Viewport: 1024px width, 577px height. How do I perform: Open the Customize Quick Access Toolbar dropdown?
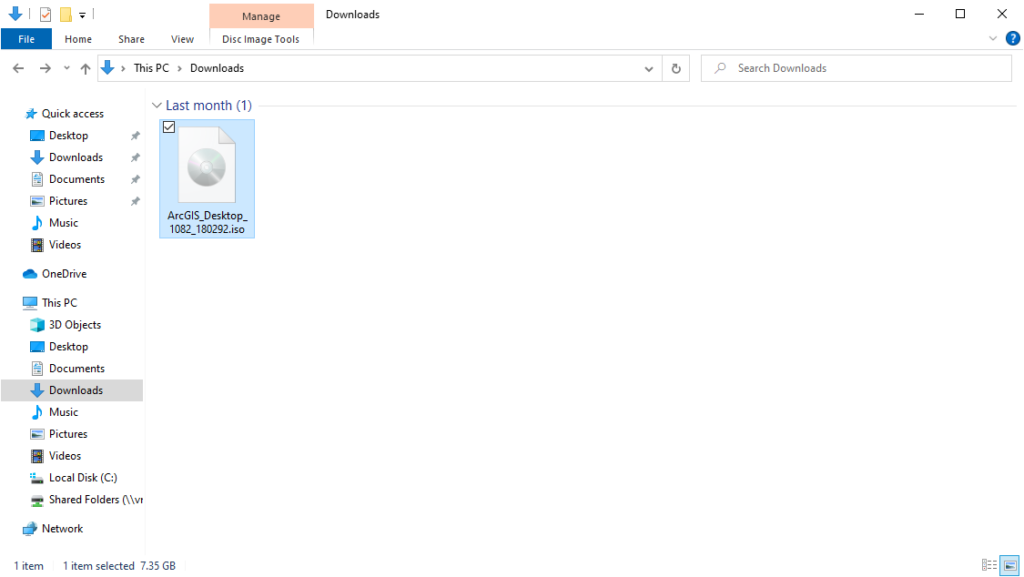coord(82,14)
